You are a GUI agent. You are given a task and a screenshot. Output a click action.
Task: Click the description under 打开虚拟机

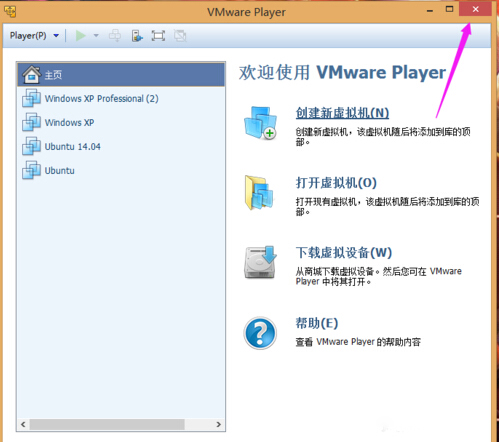(387, 206)
